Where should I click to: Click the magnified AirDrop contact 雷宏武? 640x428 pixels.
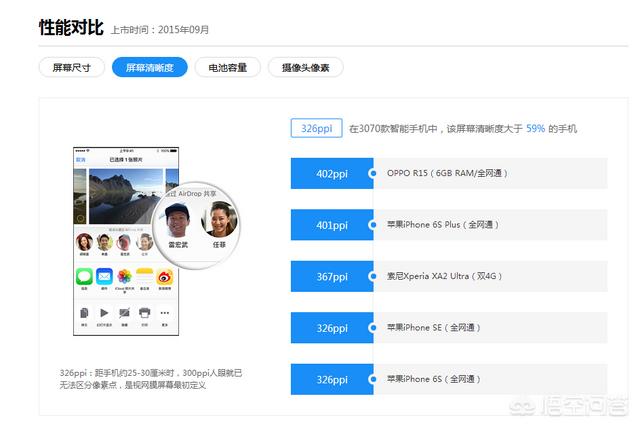[x=178, y=225]
